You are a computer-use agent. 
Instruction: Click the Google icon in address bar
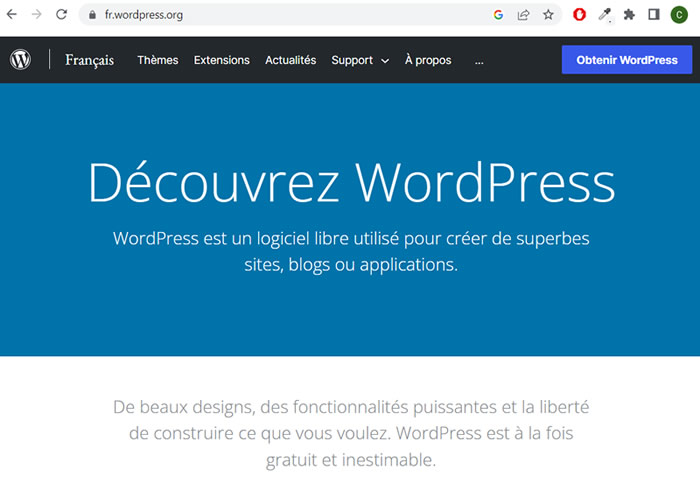tap(498, 15)
